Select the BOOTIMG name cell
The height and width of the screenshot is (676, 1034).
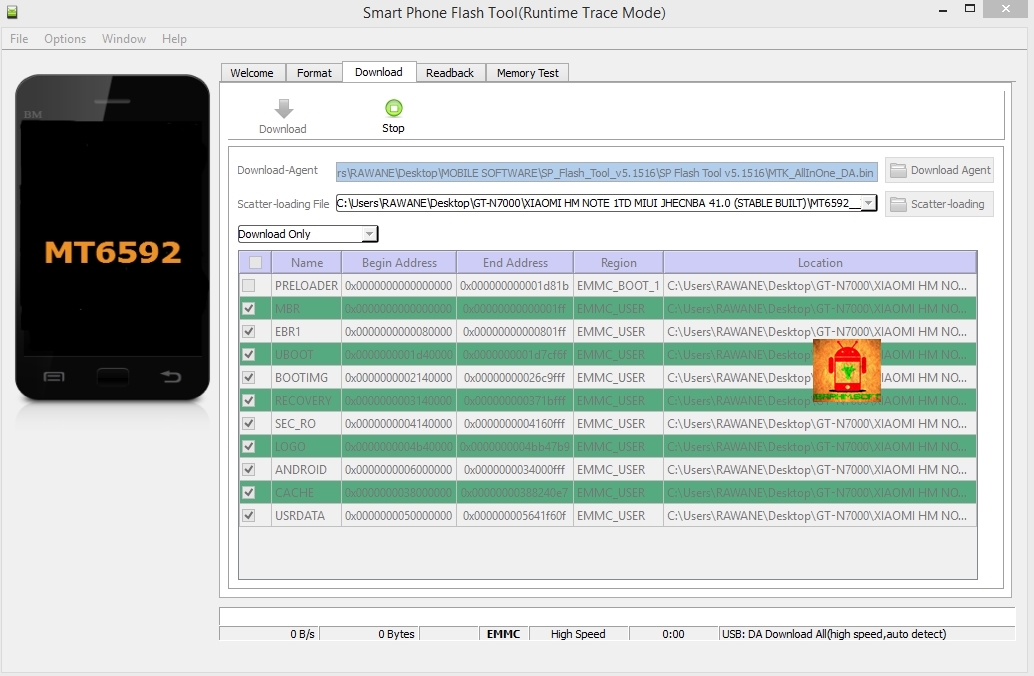point(307,378)
